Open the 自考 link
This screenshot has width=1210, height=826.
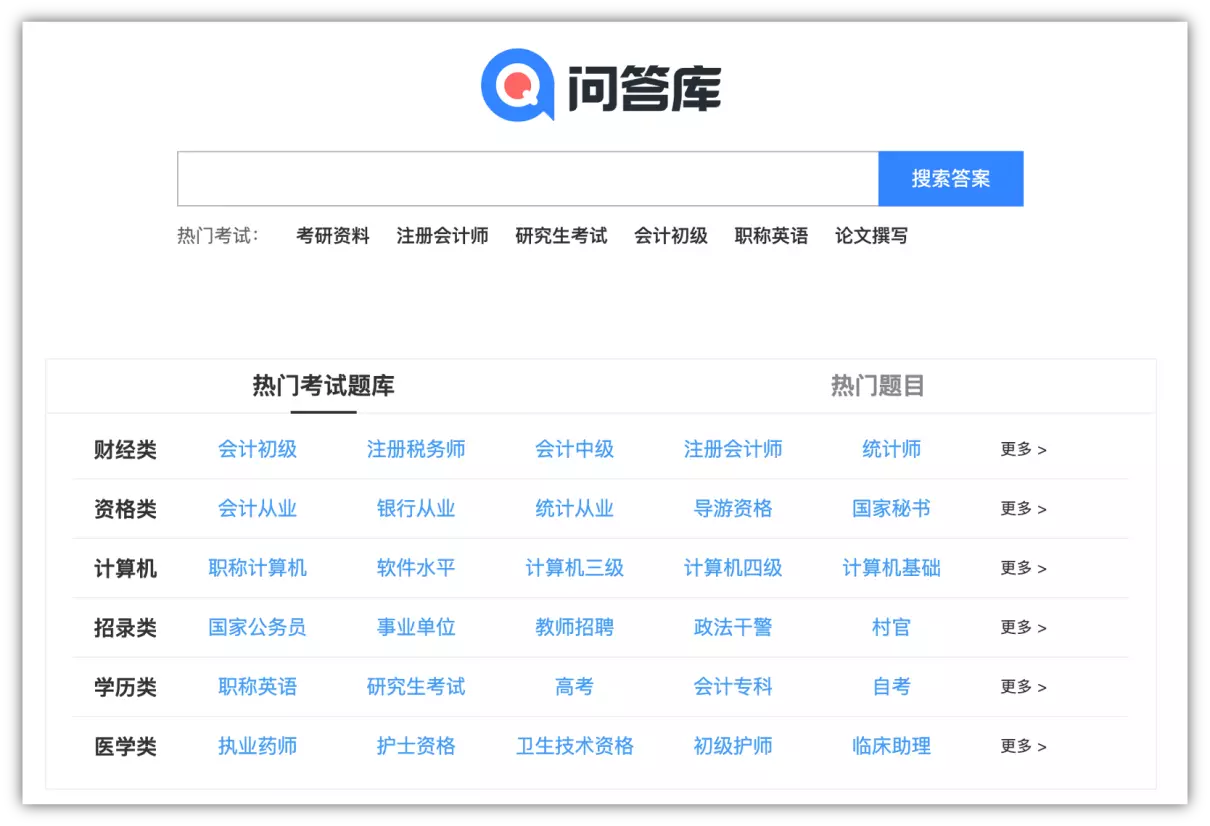[x=892, y=686]
